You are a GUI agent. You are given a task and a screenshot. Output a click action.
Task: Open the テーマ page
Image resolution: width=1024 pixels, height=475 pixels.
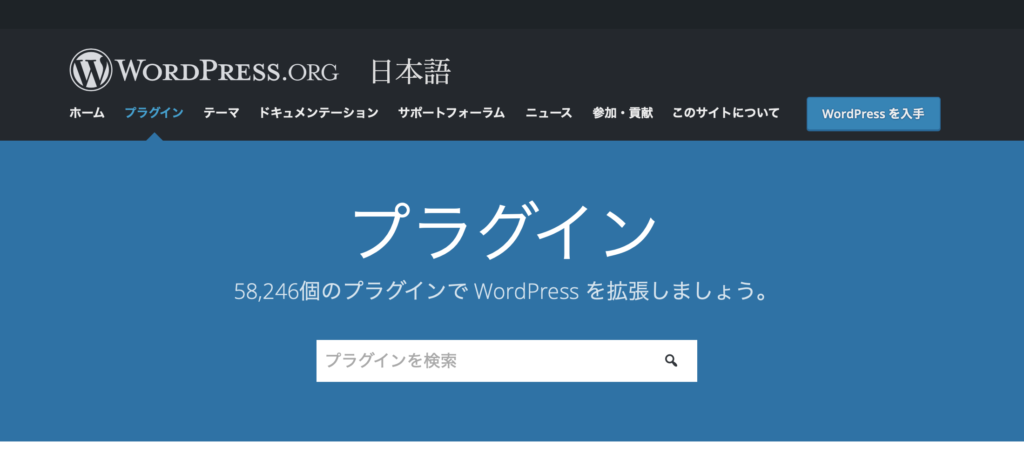[x=221, y=113]
